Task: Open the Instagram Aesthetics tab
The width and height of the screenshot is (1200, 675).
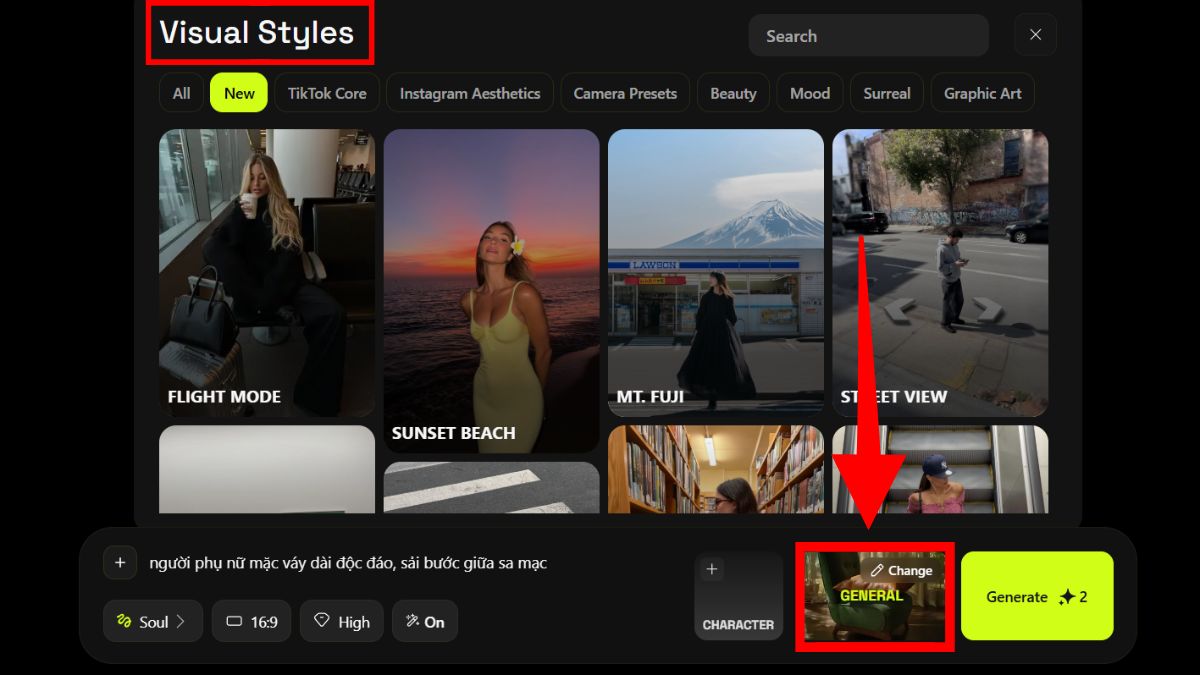Action: coord(470,93)
